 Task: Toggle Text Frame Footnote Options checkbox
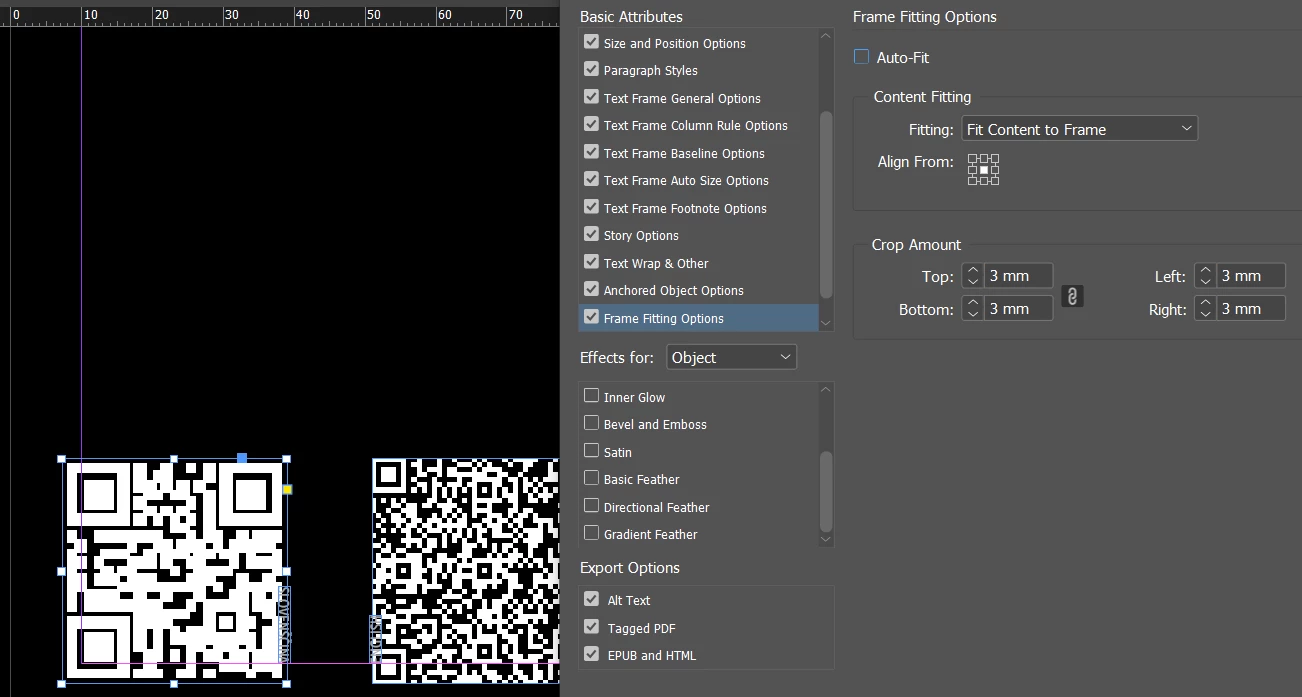(x=592, y=207)
